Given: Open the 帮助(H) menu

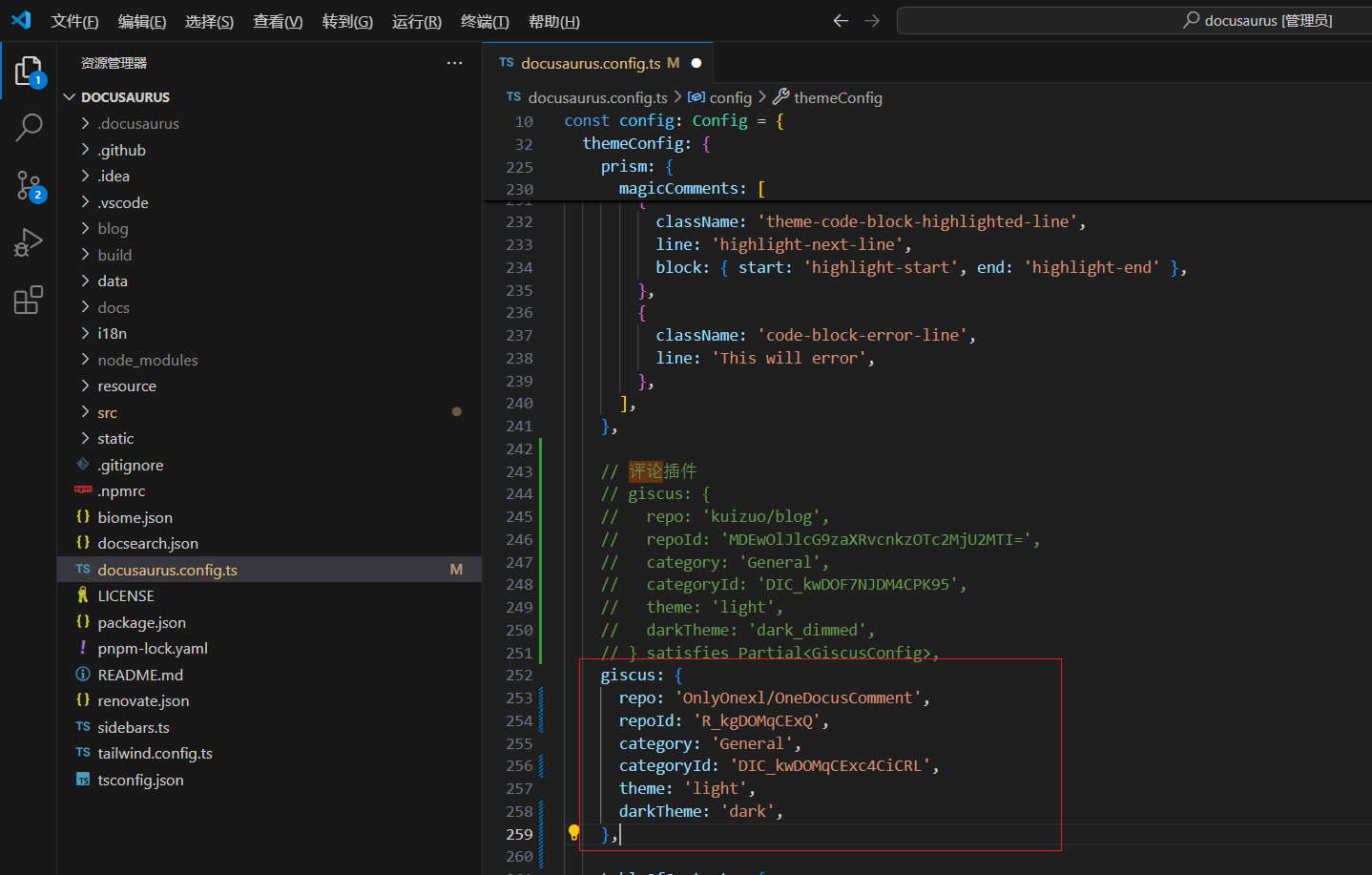Looking at the screenshot, I should click(x=554, y=21).
